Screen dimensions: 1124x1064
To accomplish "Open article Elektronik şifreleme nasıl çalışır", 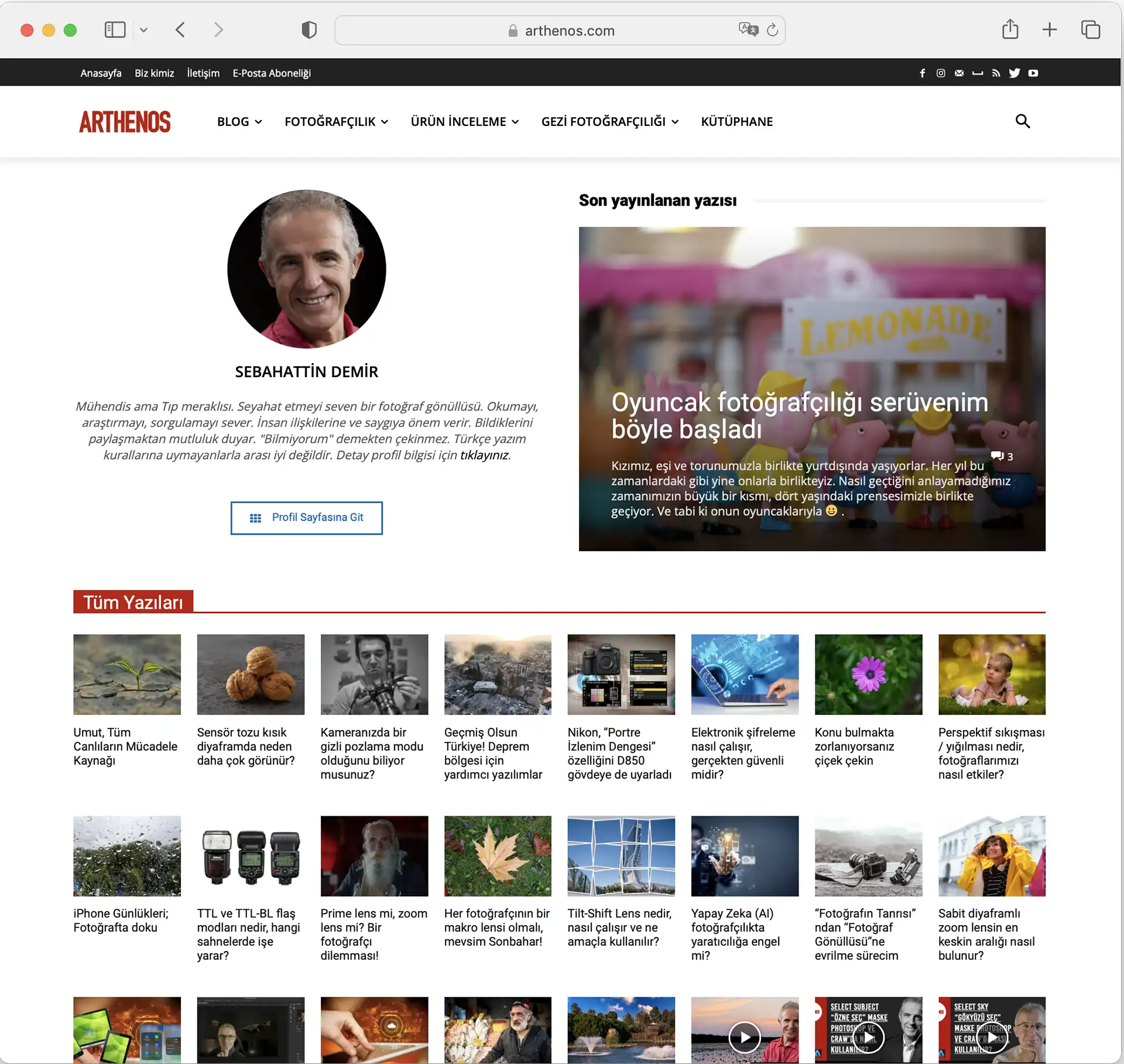I will click(743, 753).
